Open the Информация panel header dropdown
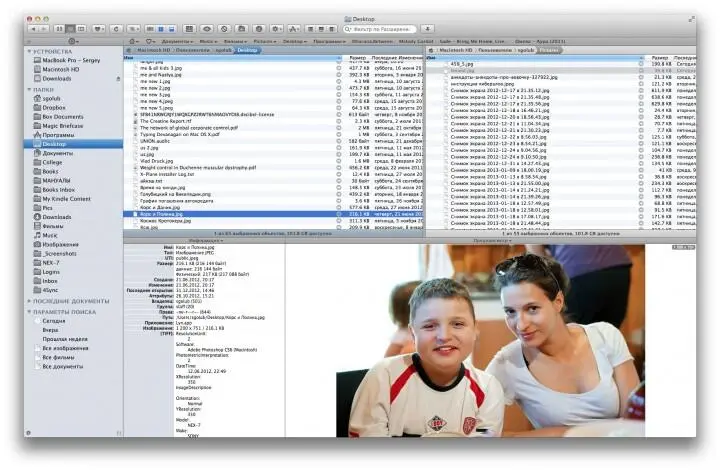720x470 pixels. 206,241
